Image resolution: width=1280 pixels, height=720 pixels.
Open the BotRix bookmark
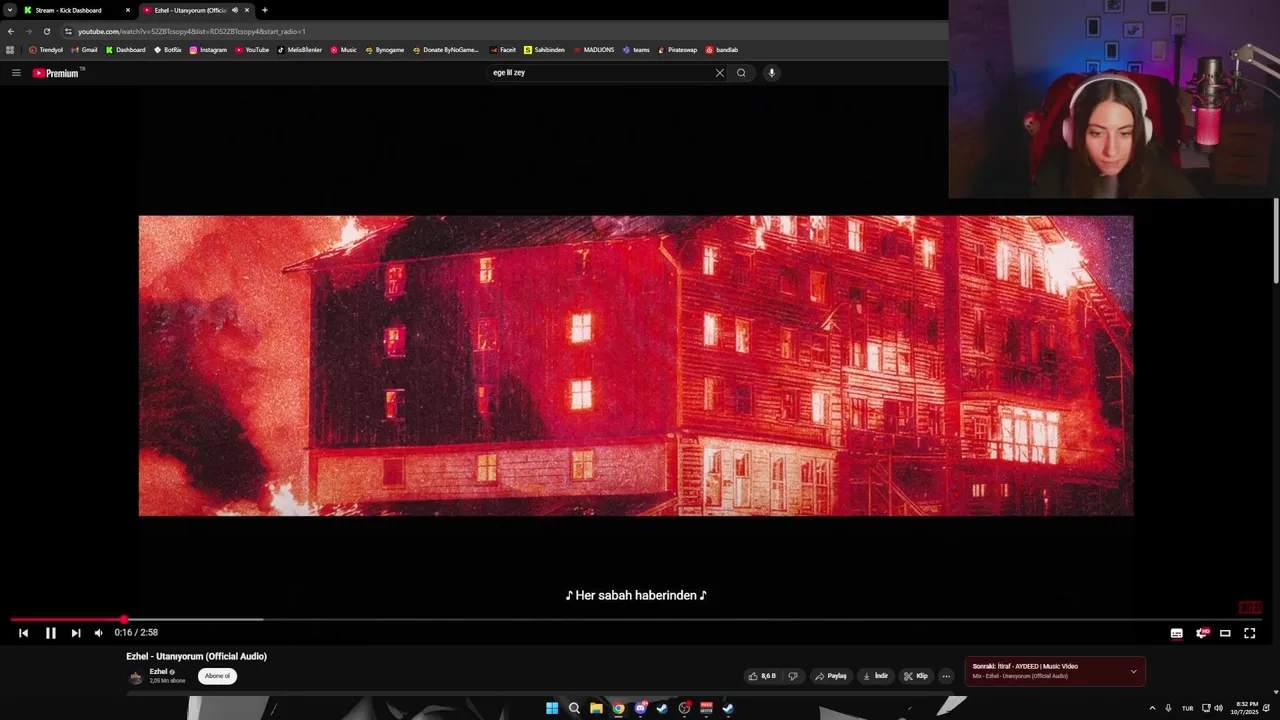point(168,50)
